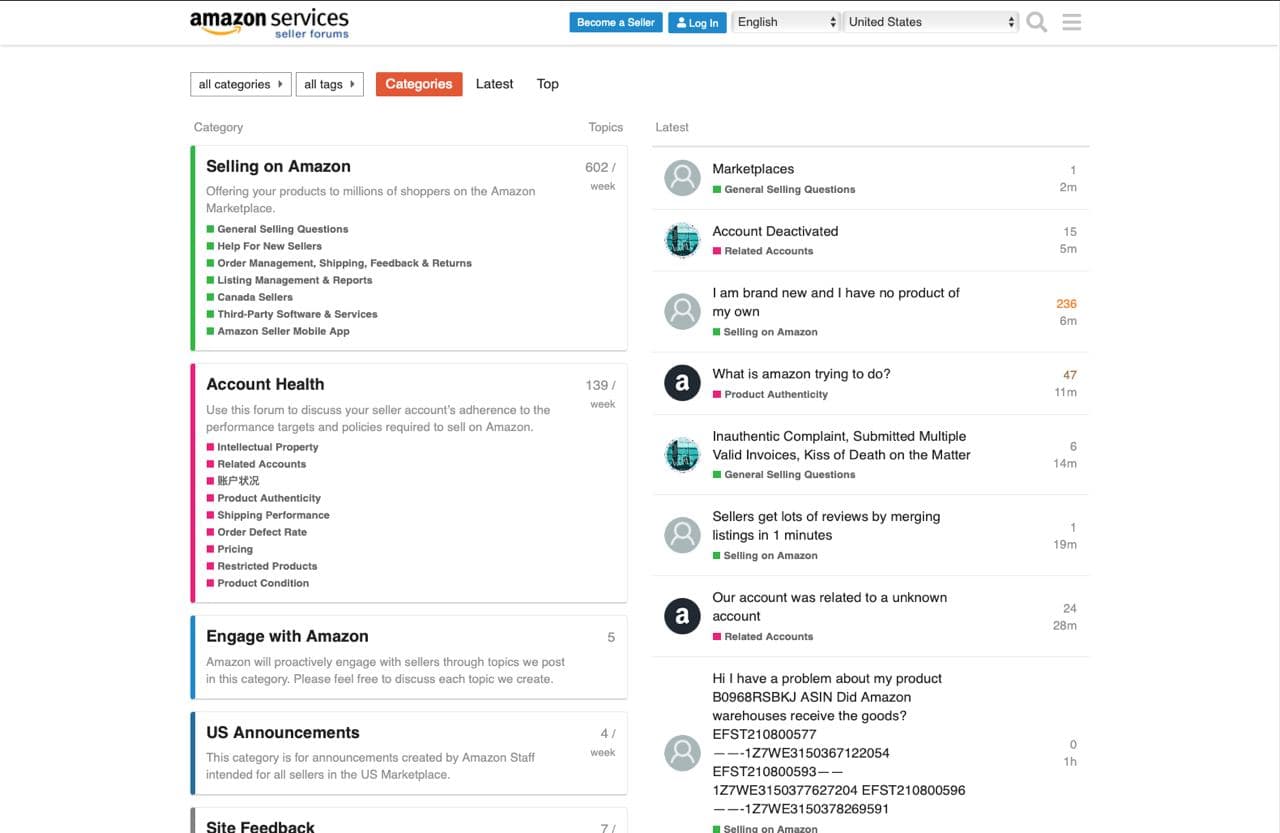The height and width of the screenshot is (833, 1280).
Task: Open the United States country selector
Action: (929, 21)
